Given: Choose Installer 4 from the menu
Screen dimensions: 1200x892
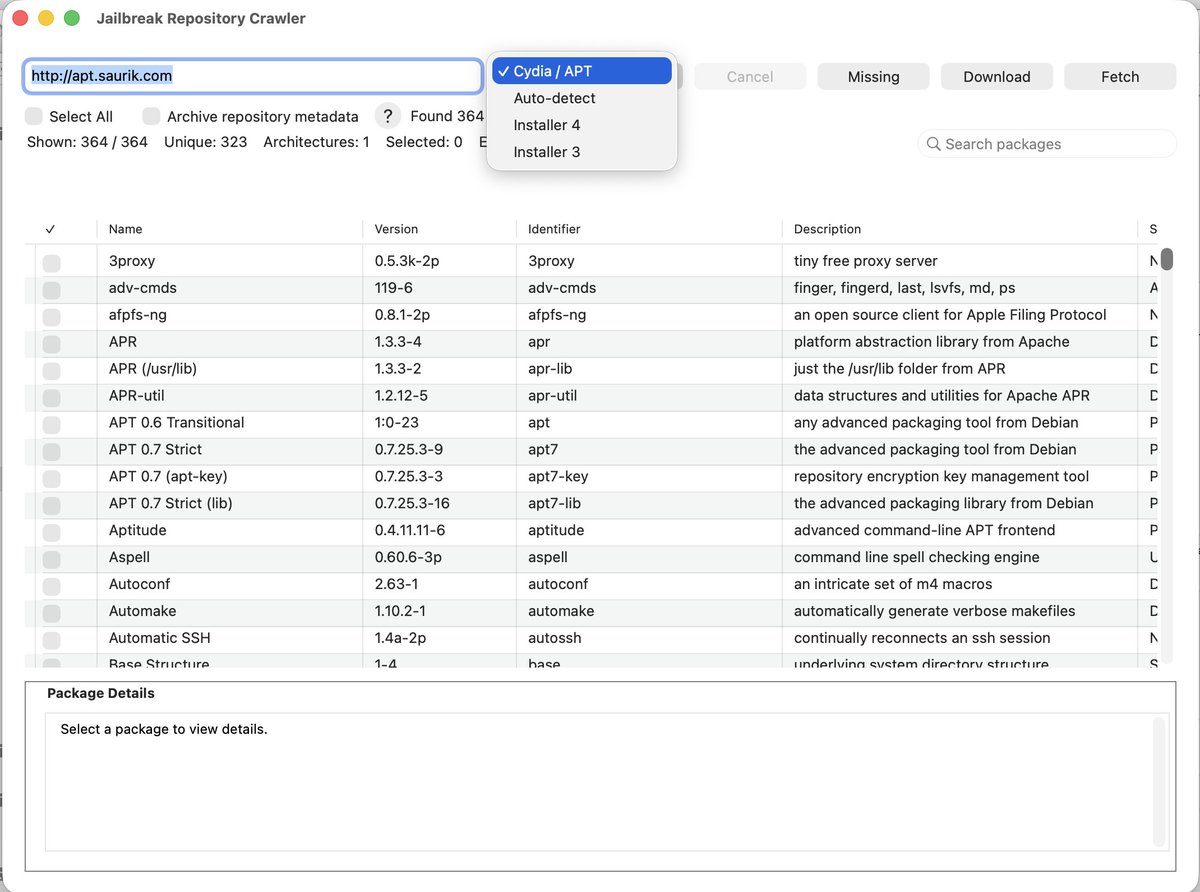Looking at the screenshot, I should click(x=582, y=125).
